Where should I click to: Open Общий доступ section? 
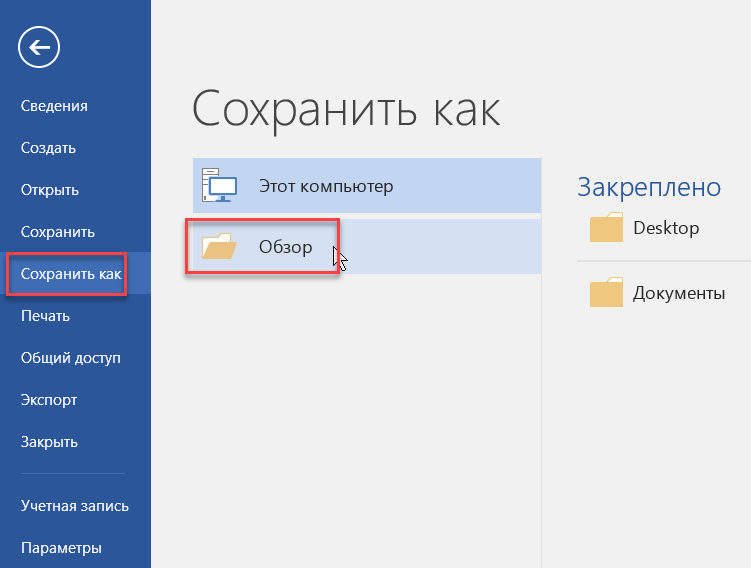70,358
